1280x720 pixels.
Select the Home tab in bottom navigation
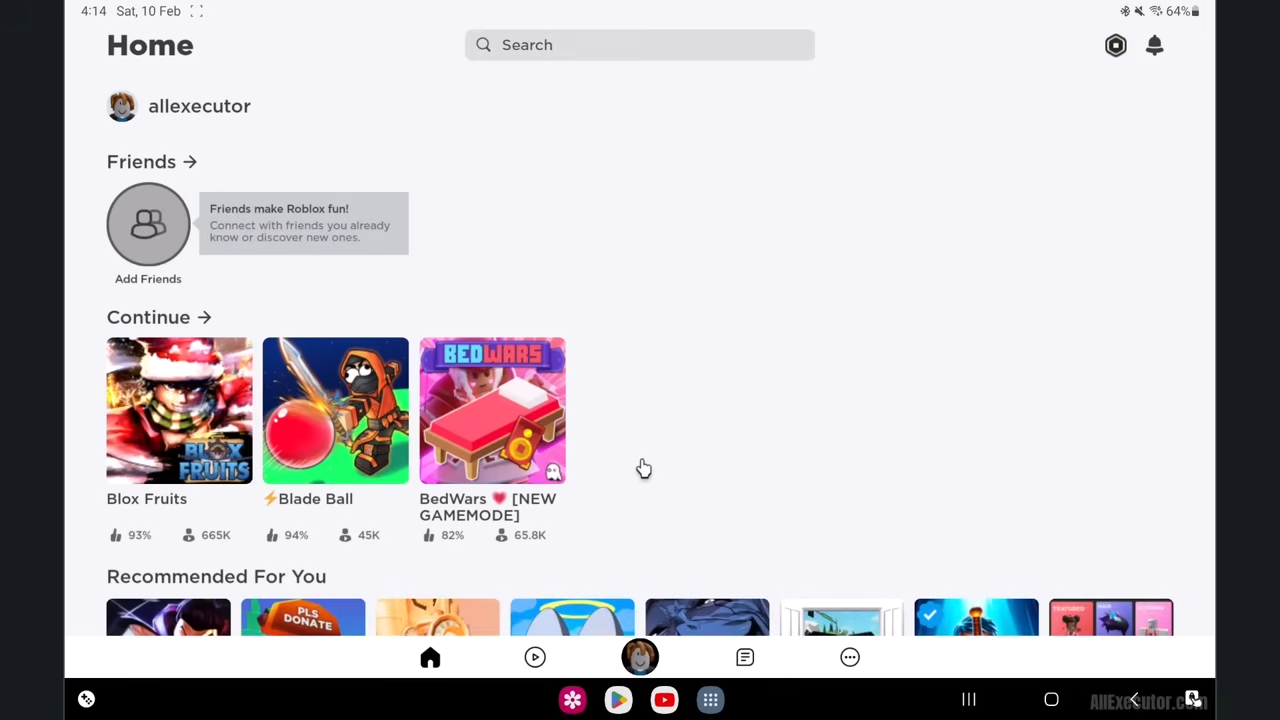click(x=430, y=657)
